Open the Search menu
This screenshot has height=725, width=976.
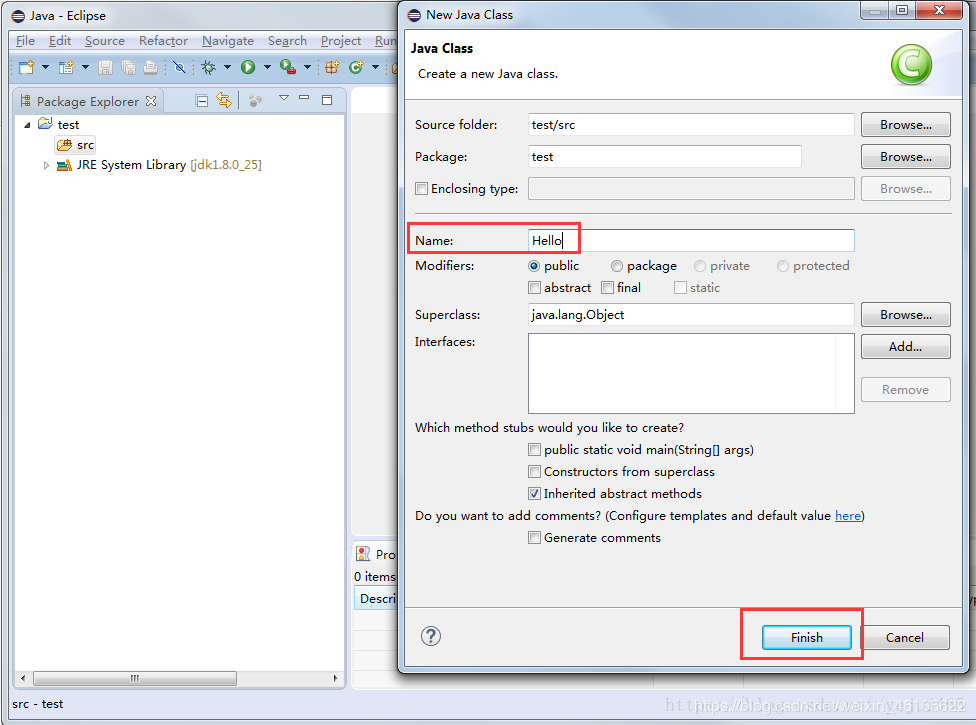click(x=287, y=40)
